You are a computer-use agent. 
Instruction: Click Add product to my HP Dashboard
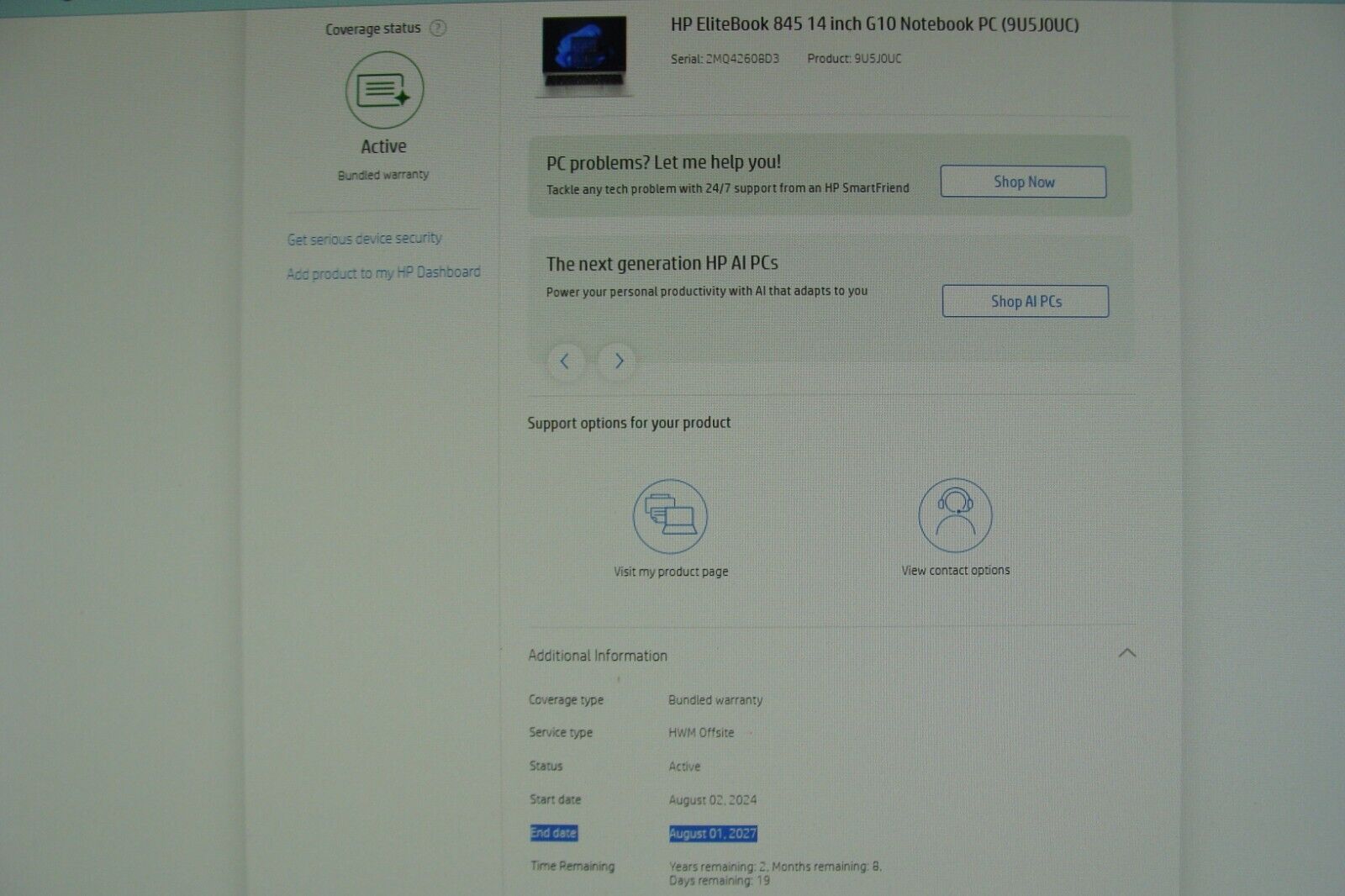click(383, 272)
